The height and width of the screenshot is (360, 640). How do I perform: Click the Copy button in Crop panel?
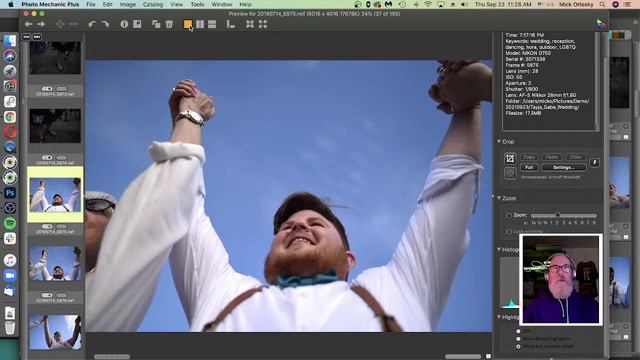click(529, 157)
